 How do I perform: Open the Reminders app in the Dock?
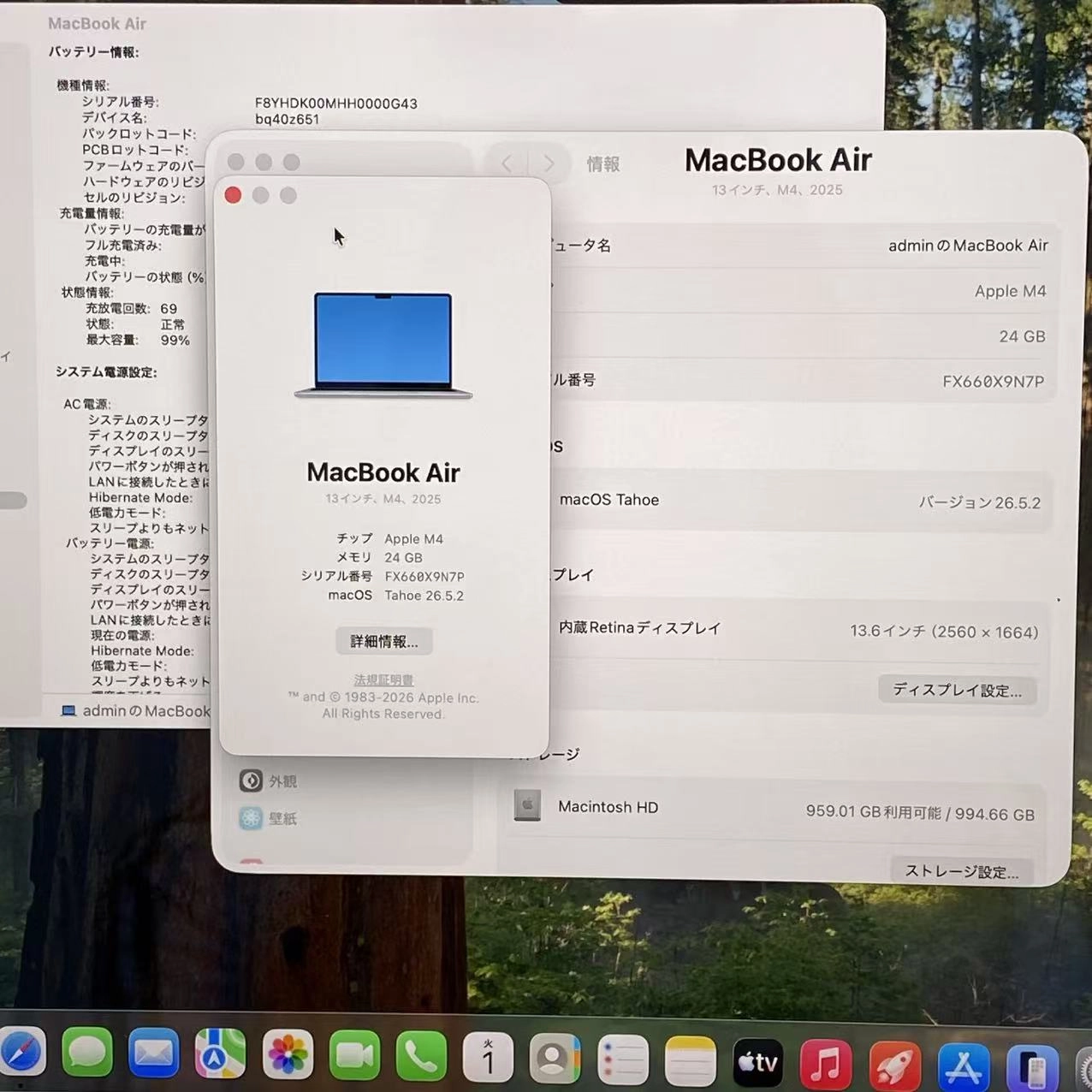coord(622,1059)
